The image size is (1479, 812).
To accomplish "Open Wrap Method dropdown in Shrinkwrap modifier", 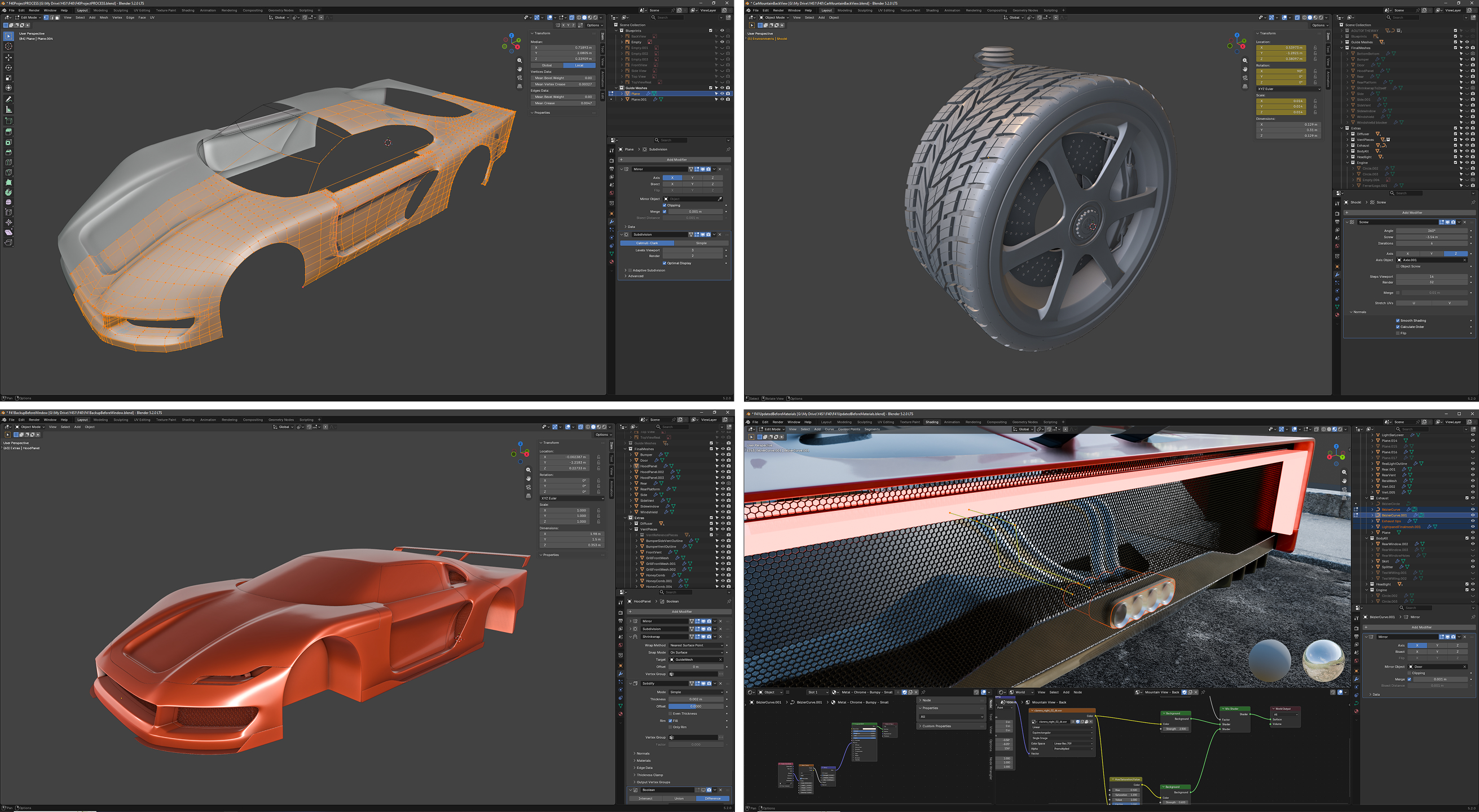I will click(x=696, y=646).
